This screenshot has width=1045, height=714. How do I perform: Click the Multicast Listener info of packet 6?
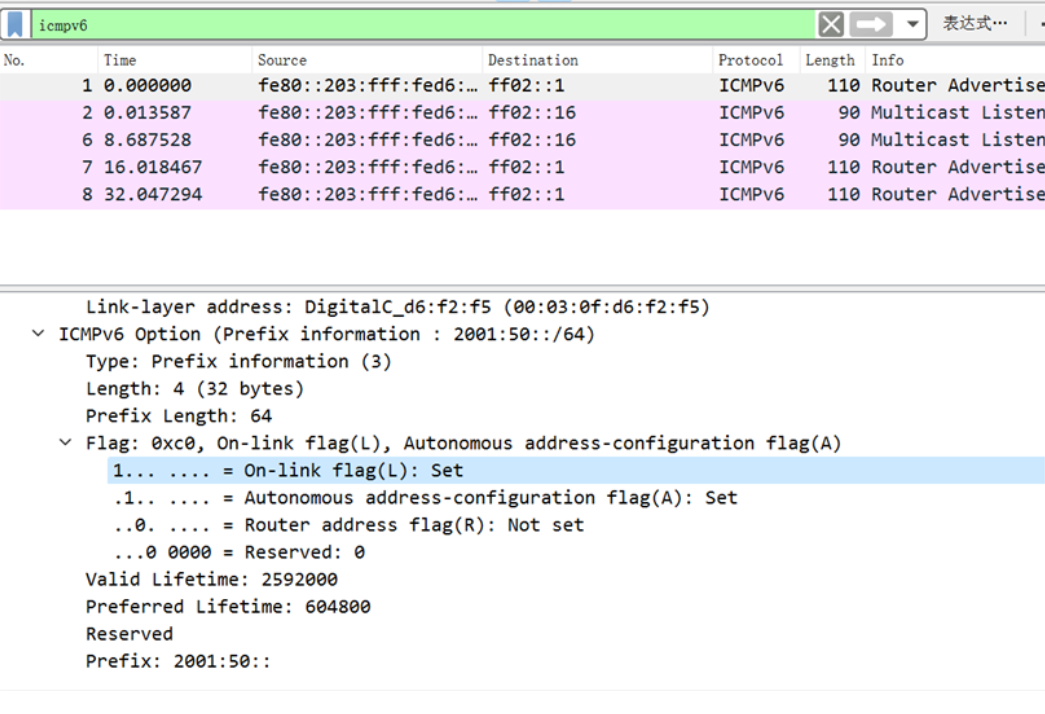958,140
